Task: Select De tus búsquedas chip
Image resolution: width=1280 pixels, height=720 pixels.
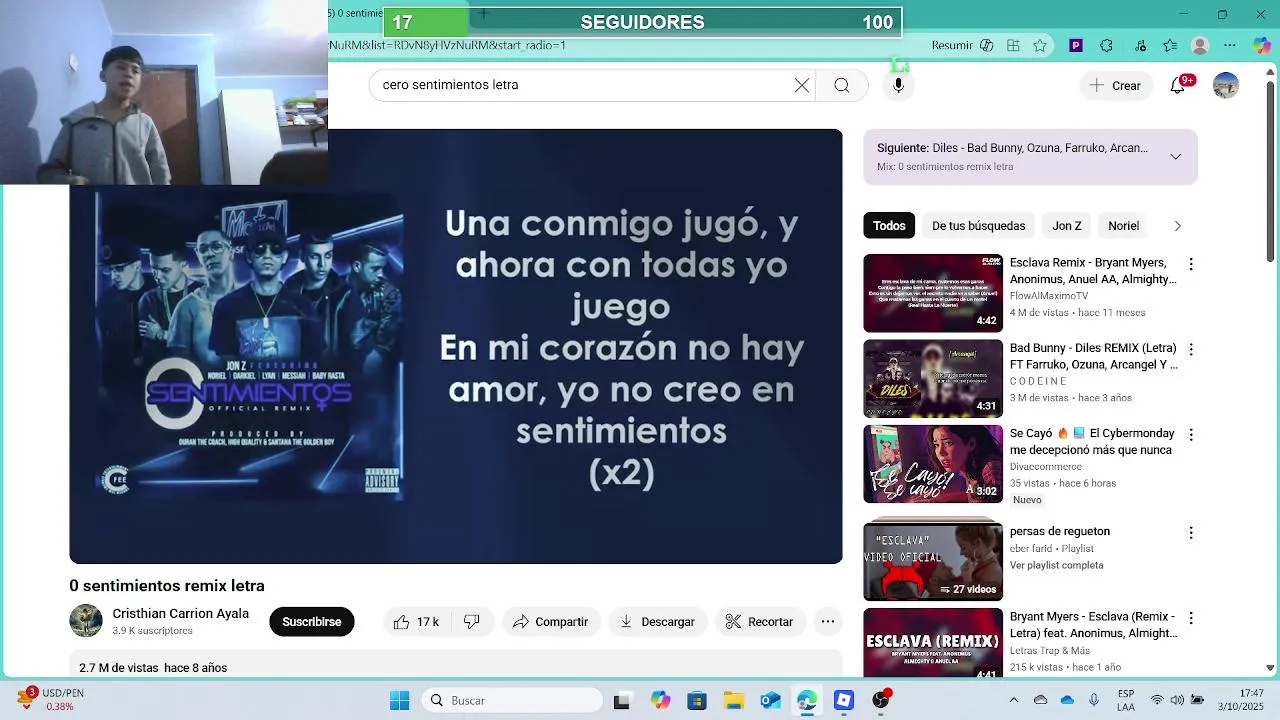Action: pyautogui.click(x=978, y=226)
